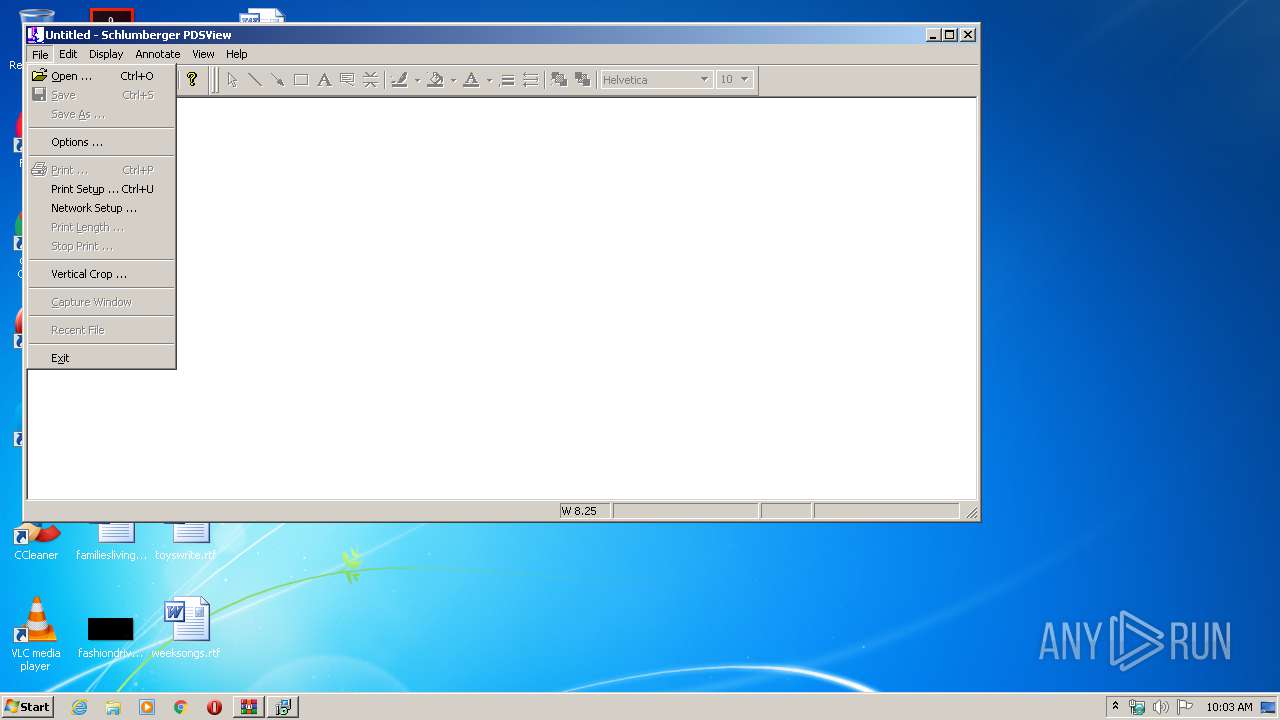Open the Annotate menu
This screenshot has height=720, width=1280.
(x=158, y=54)
